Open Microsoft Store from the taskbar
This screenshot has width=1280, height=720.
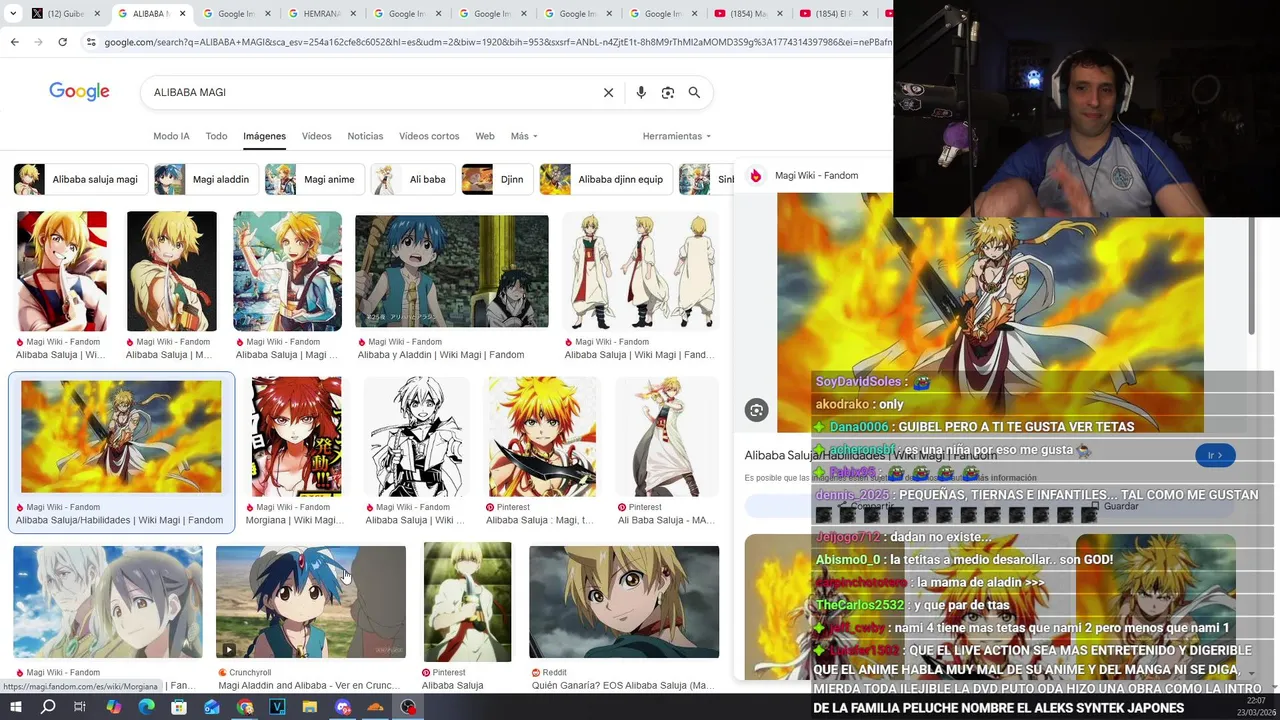click(179, 707)
